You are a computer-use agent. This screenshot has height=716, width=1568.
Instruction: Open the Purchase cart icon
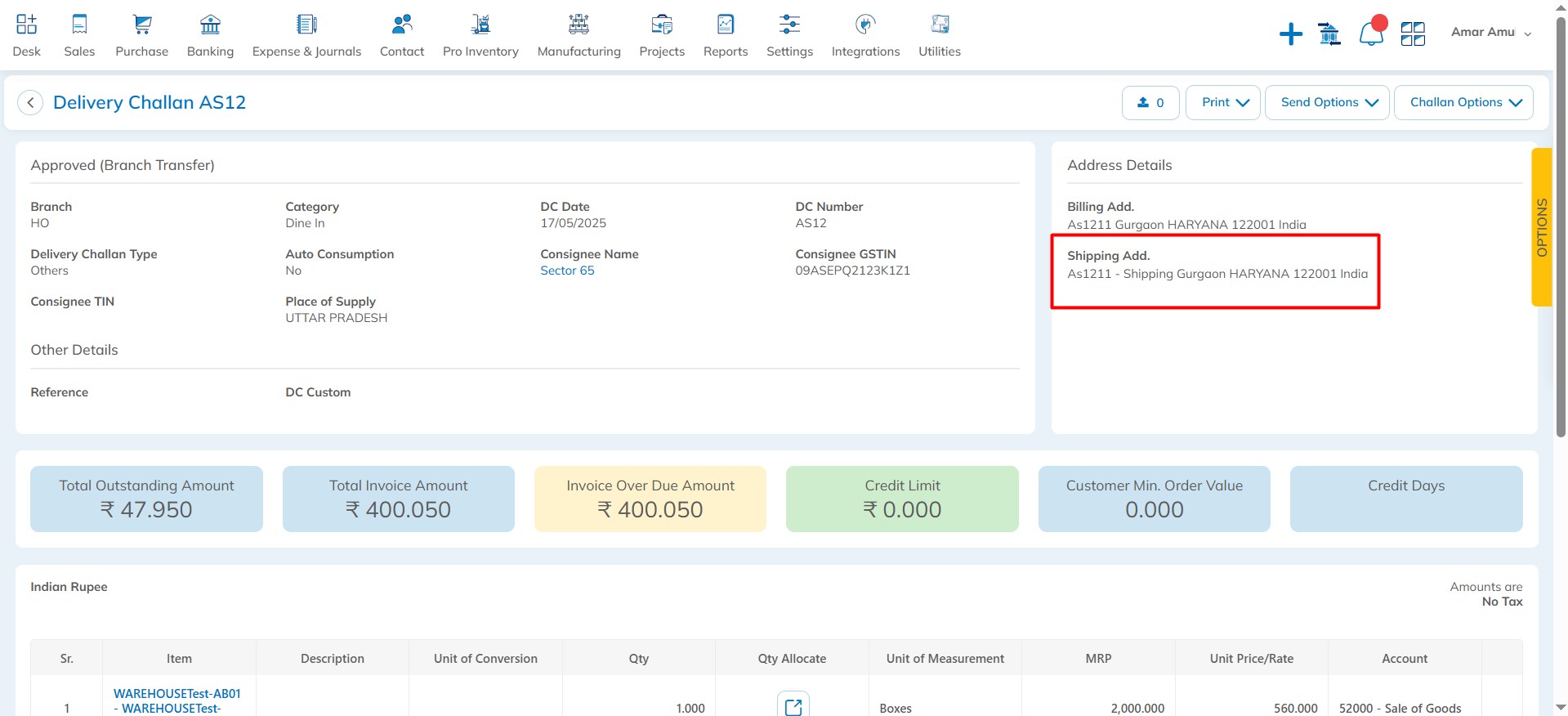142,25
